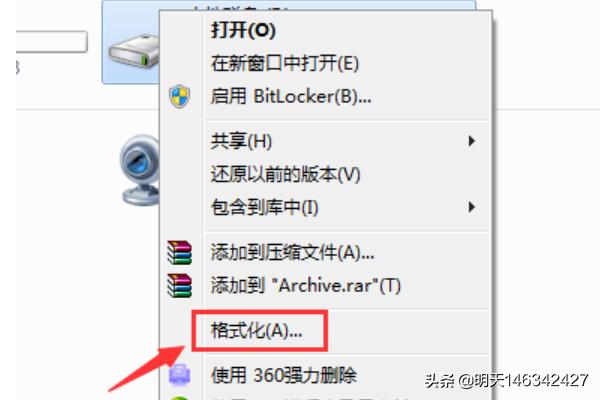Click the WinRAR icon beside 添加到压缩文件
This screenshot has width=600, height=400.
coord(179,253)
